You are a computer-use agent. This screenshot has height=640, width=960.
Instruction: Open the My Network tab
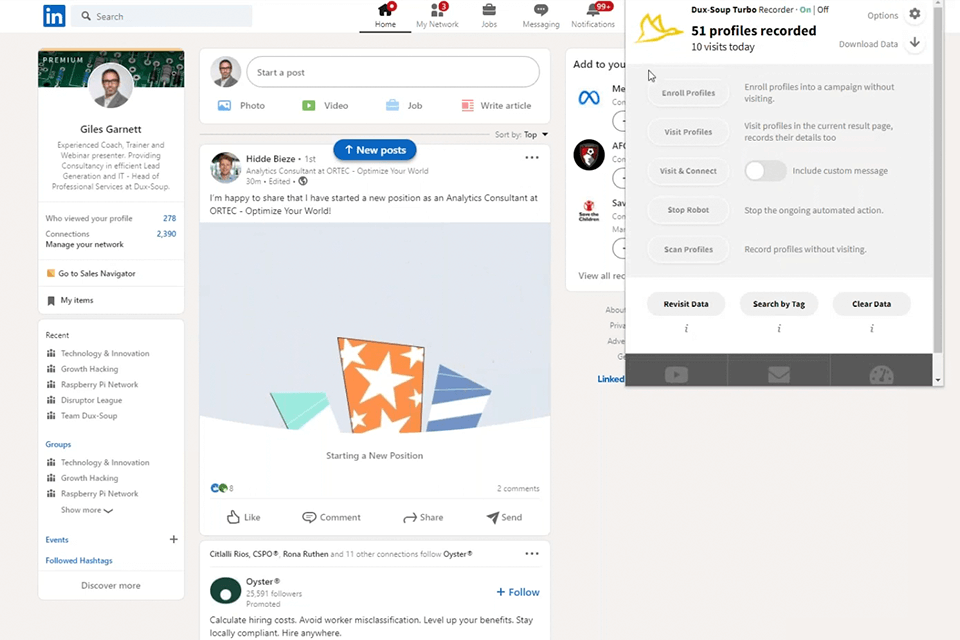tap(437, 16)
